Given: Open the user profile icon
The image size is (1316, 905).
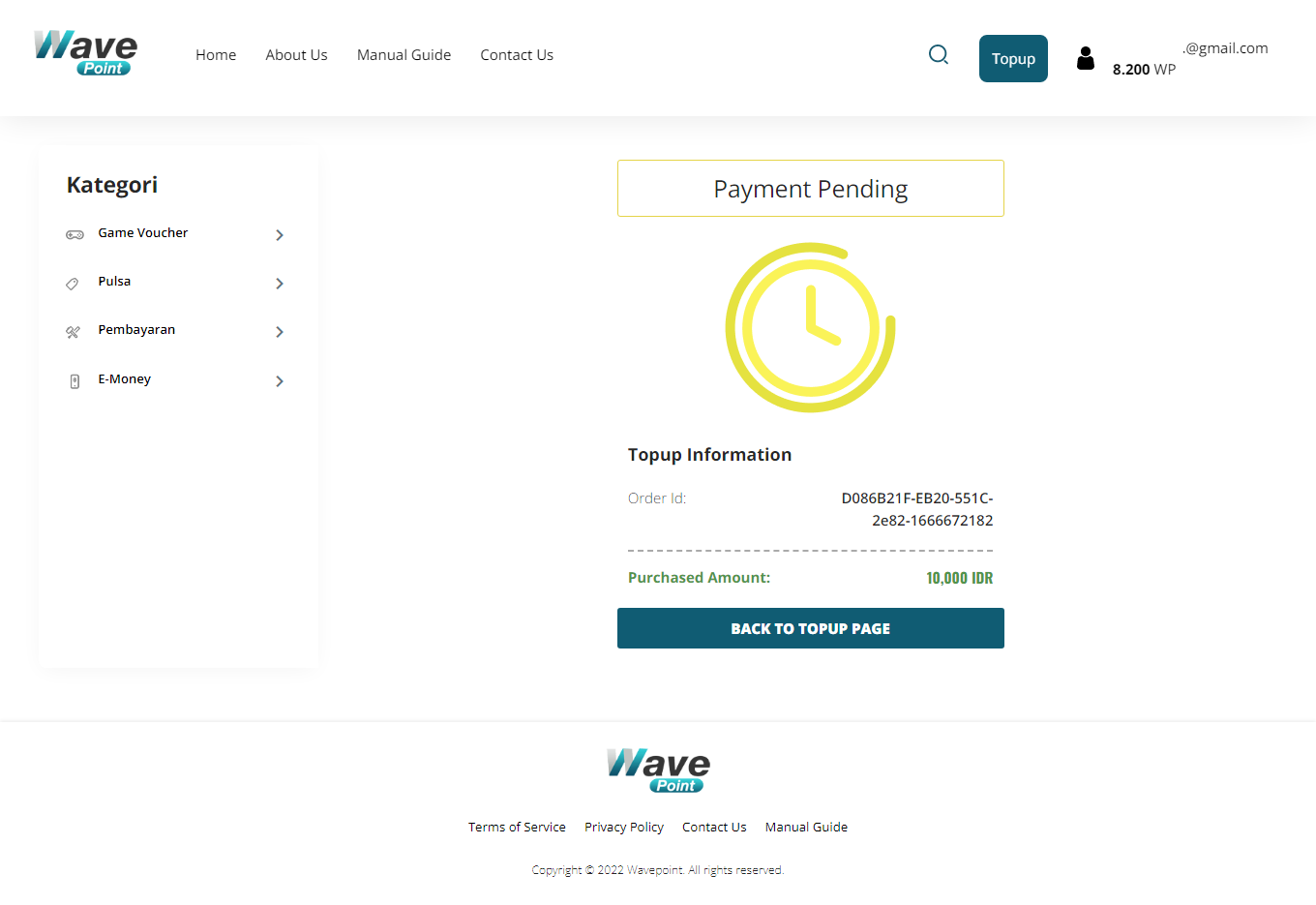Looking at the screenshot, I should pos(1086,59).
